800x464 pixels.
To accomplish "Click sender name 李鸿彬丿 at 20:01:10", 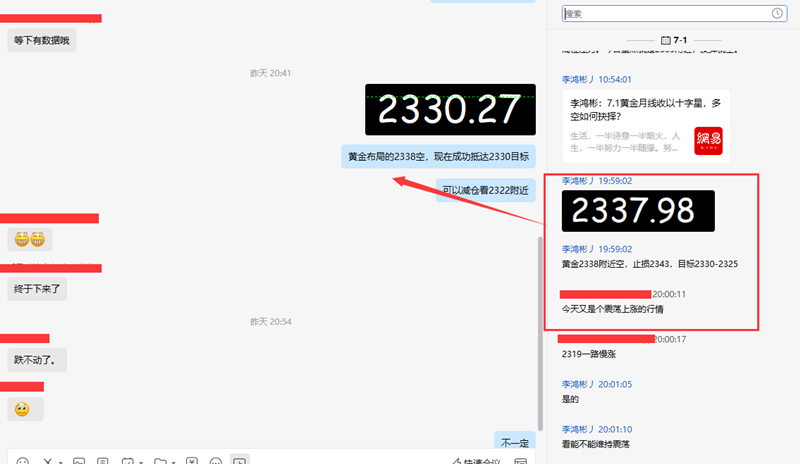I will [x=578, y=429].
